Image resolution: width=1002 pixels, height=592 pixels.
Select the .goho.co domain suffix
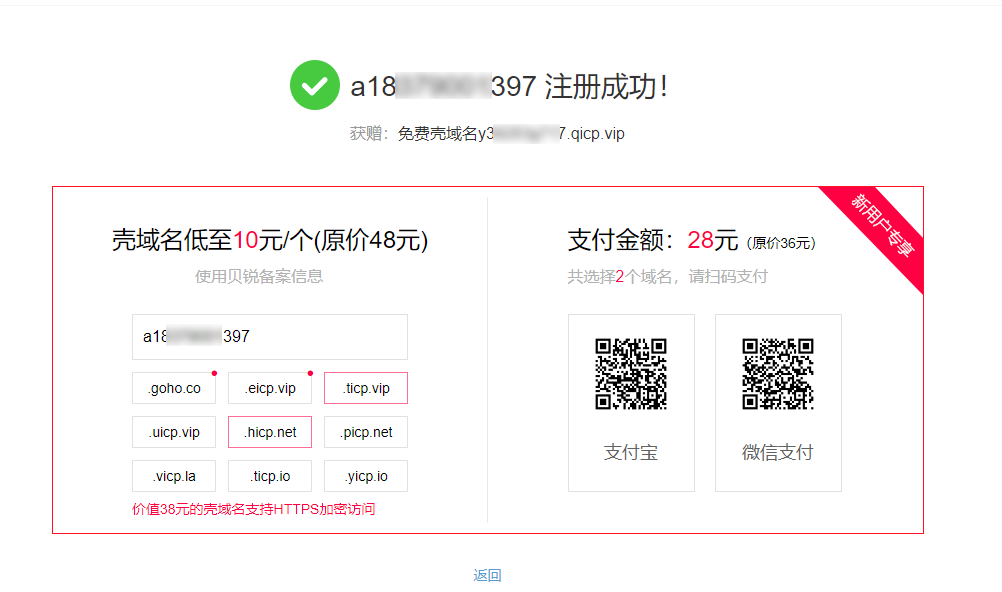pyautogui.click(x=174, y=388)
